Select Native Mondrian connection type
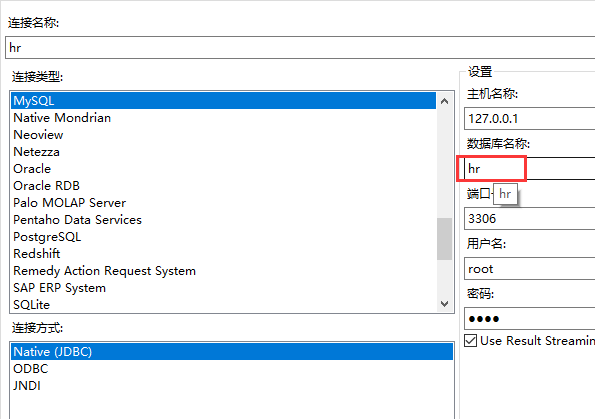Image resolution: width=595 pixels, height=419 pixels. point(224,118)
